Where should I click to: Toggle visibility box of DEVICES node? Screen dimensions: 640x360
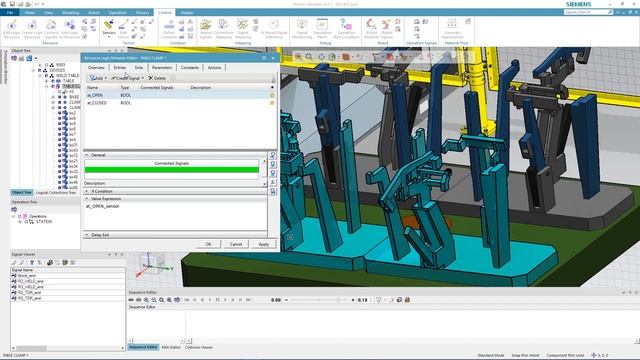click(x=40, y=70)
